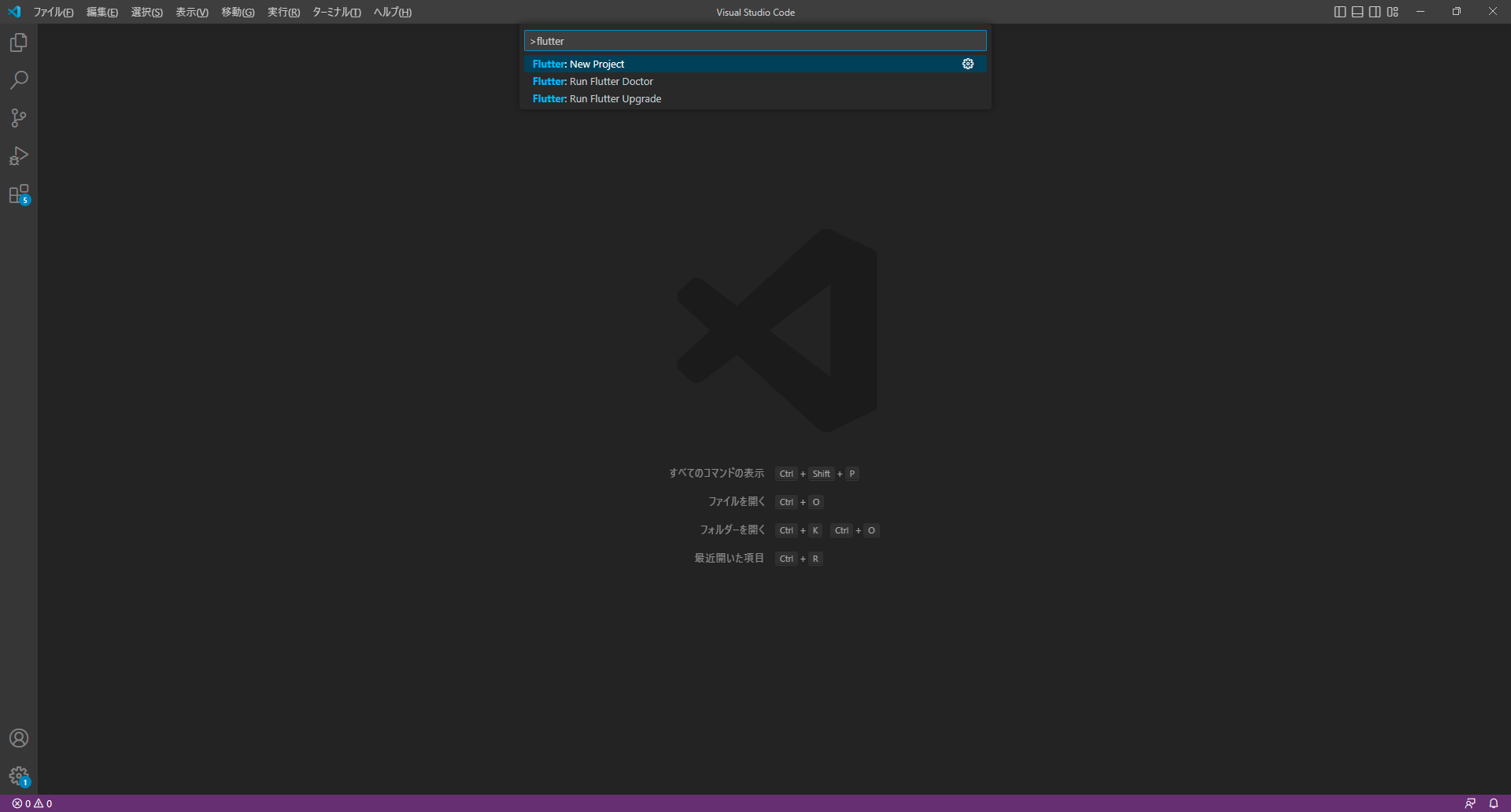Click the feedback icon in status bar
The height and width of the screenshot is (812, 1511).
(1470, 803)
